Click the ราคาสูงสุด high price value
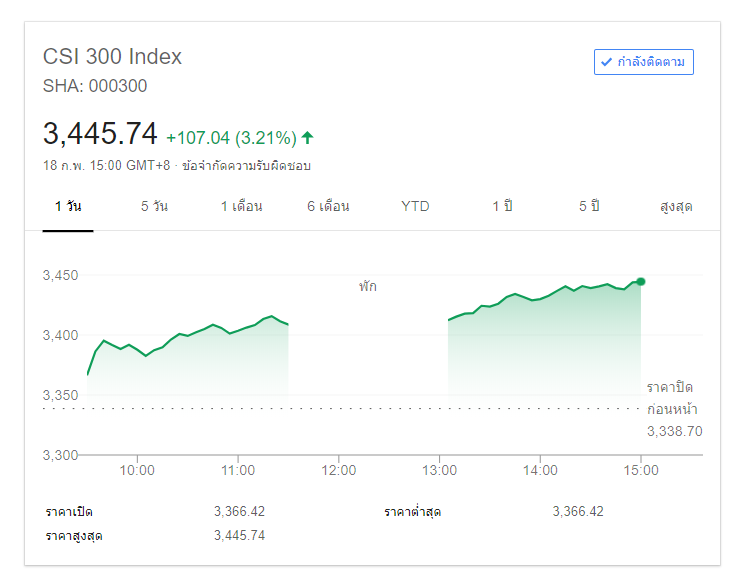 (239, 535)
